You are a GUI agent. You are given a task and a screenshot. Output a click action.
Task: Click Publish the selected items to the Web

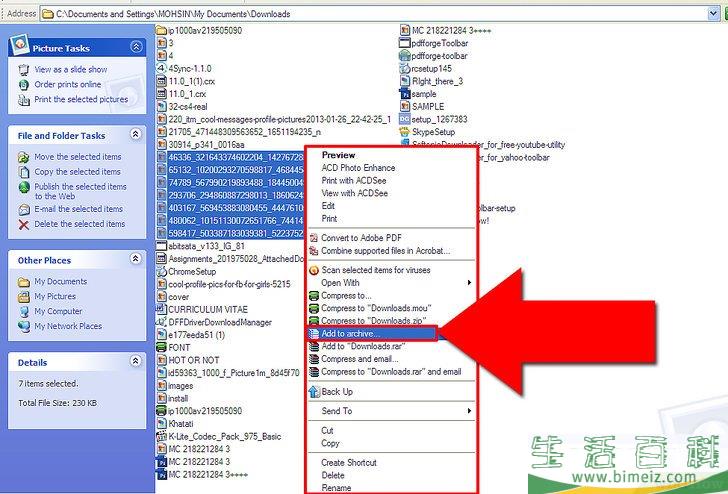(80, 191)
